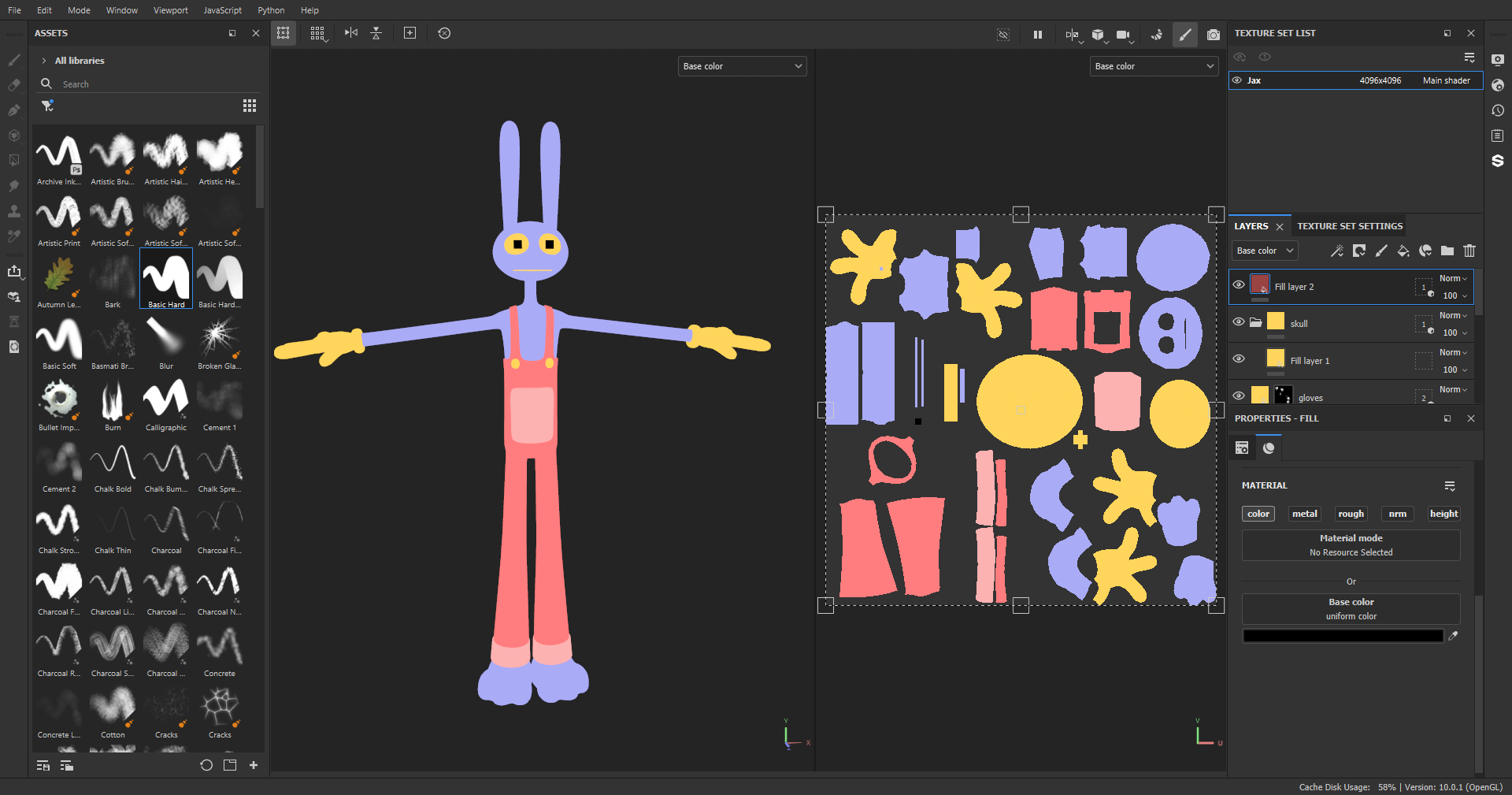Image resolution: width=1512 pixels, height=795 pixels.
Task: Open opacity dropdown for the skull layer
Action: (x=1455, y=332)
